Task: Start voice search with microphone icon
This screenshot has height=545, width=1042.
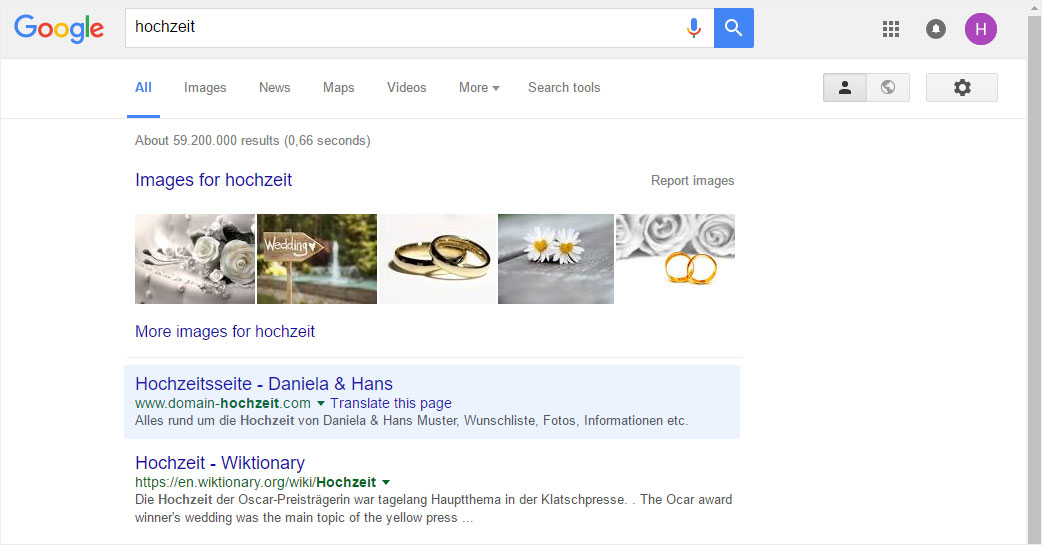Action: pyautogui.click(x=694, y=28)
